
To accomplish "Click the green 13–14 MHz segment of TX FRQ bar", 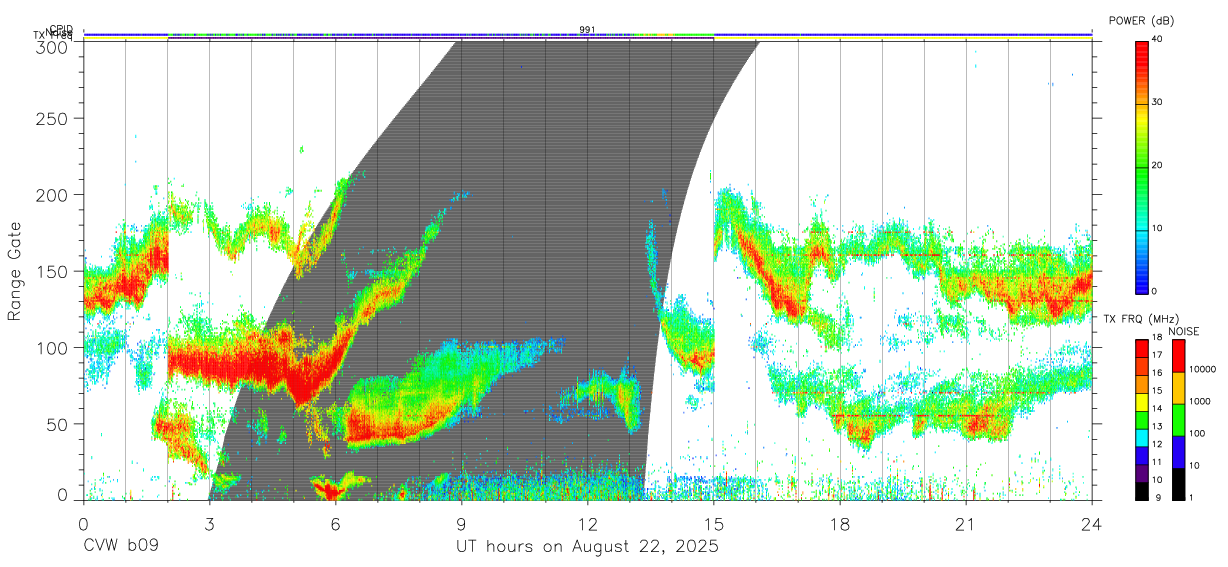I will coord(1143,419).
